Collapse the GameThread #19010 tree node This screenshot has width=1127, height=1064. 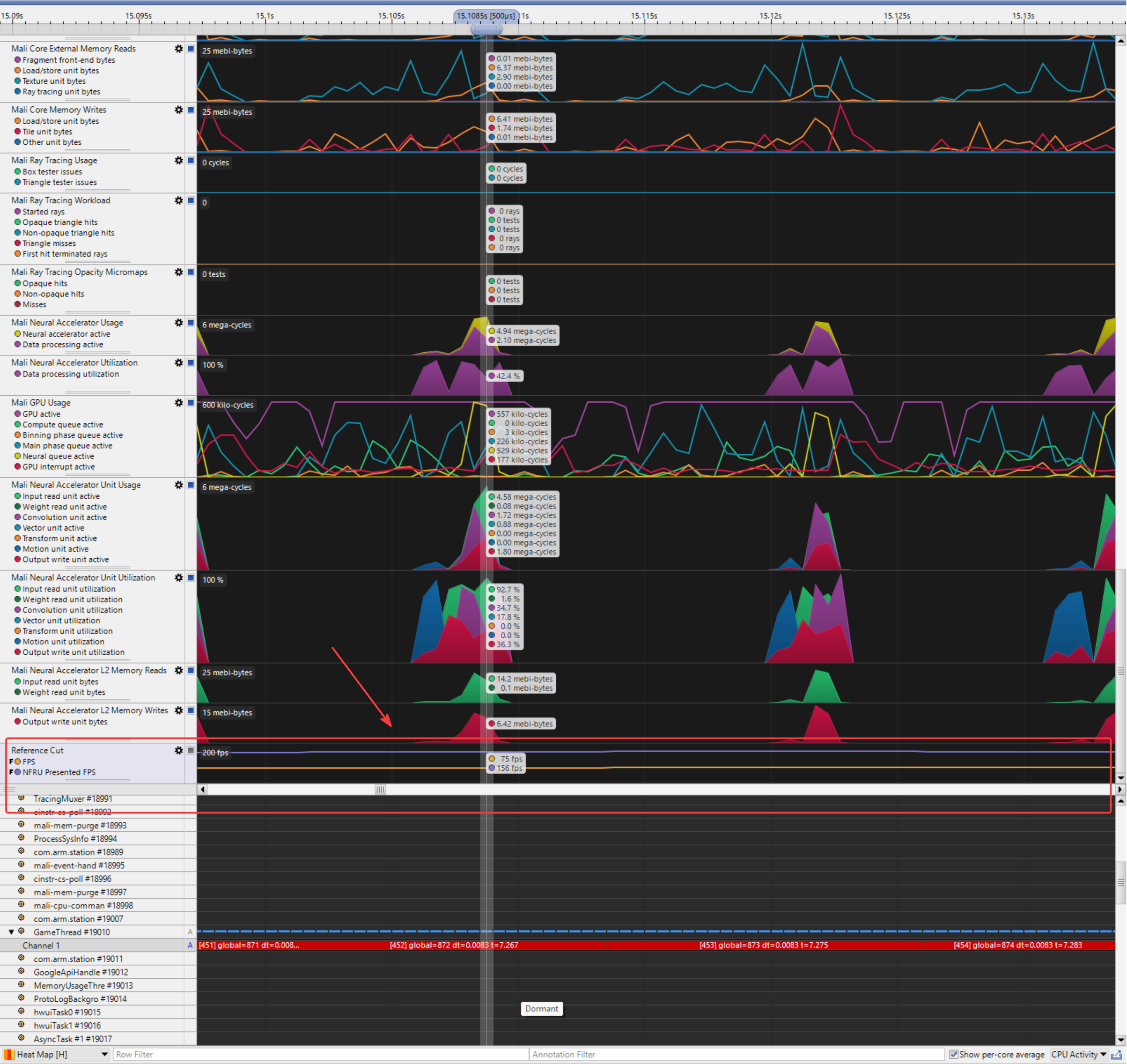[11, 932]
